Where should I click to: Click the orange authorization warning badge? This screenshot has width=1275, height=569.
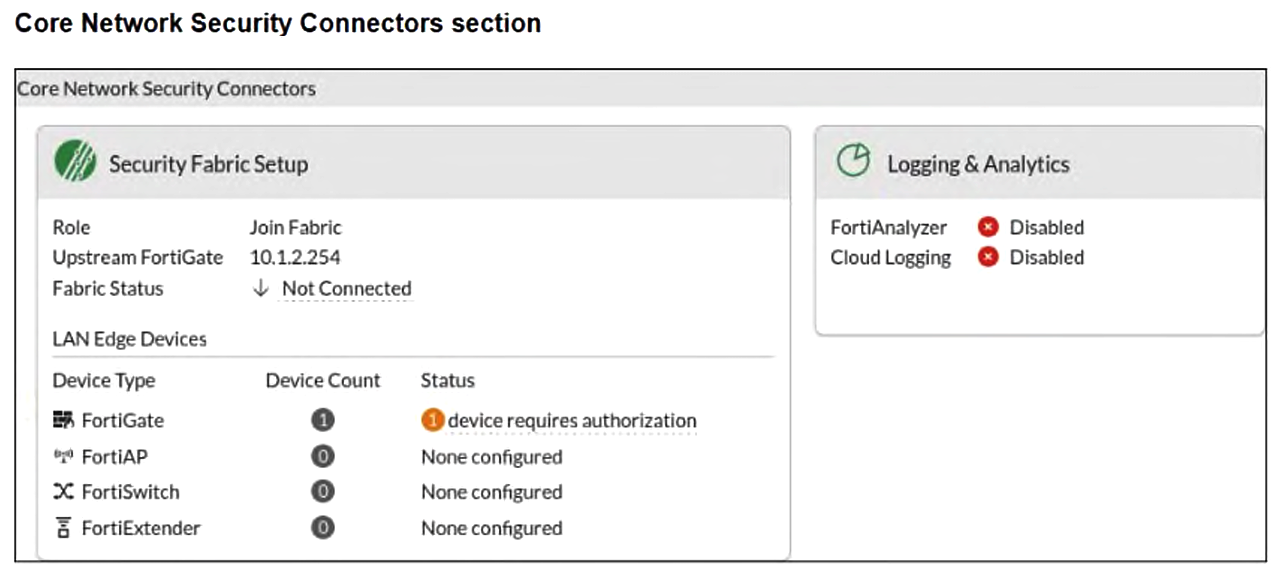tap(432, 421)
